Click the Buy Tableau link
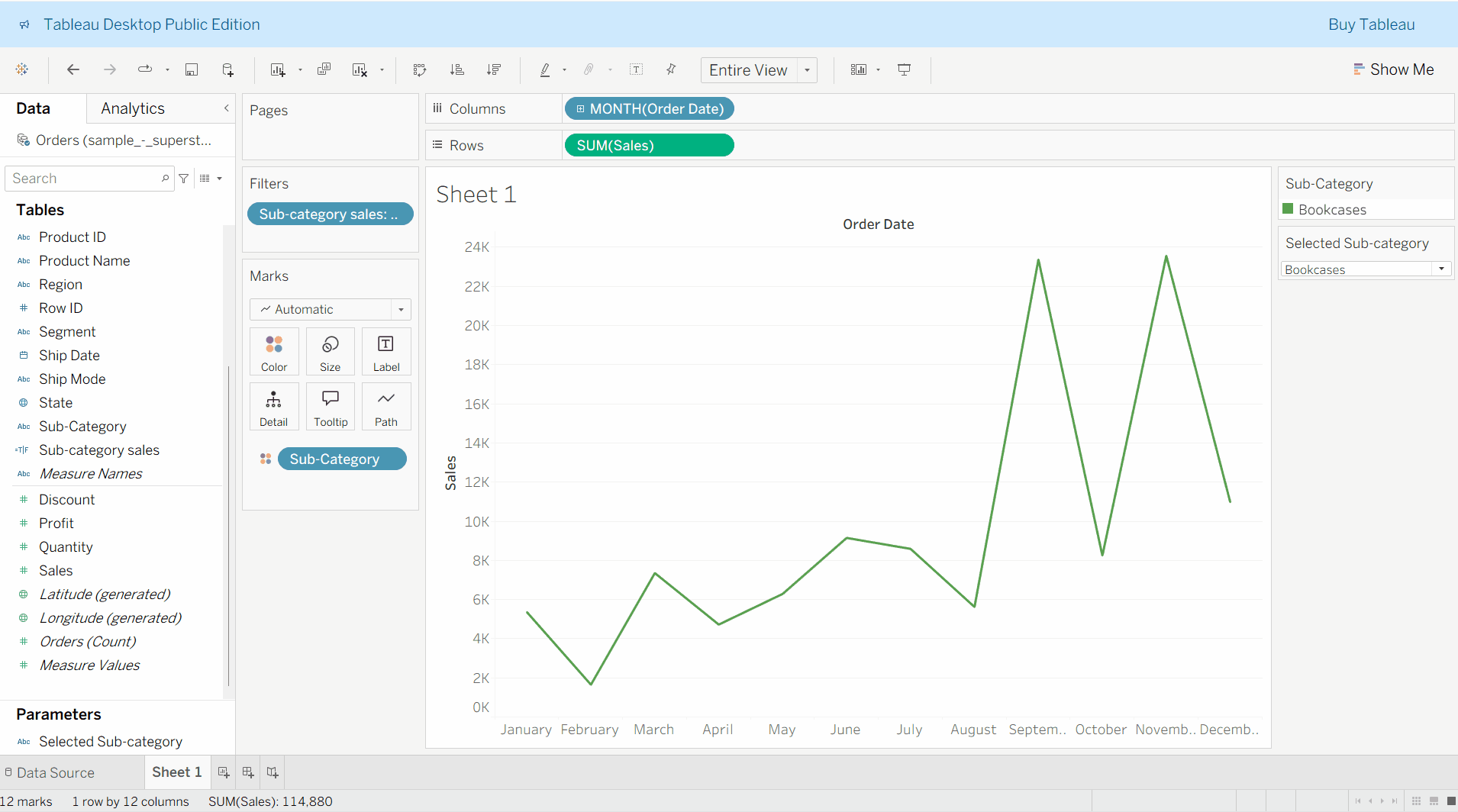The image size is (1458, 812). [x=1370, y=24]
